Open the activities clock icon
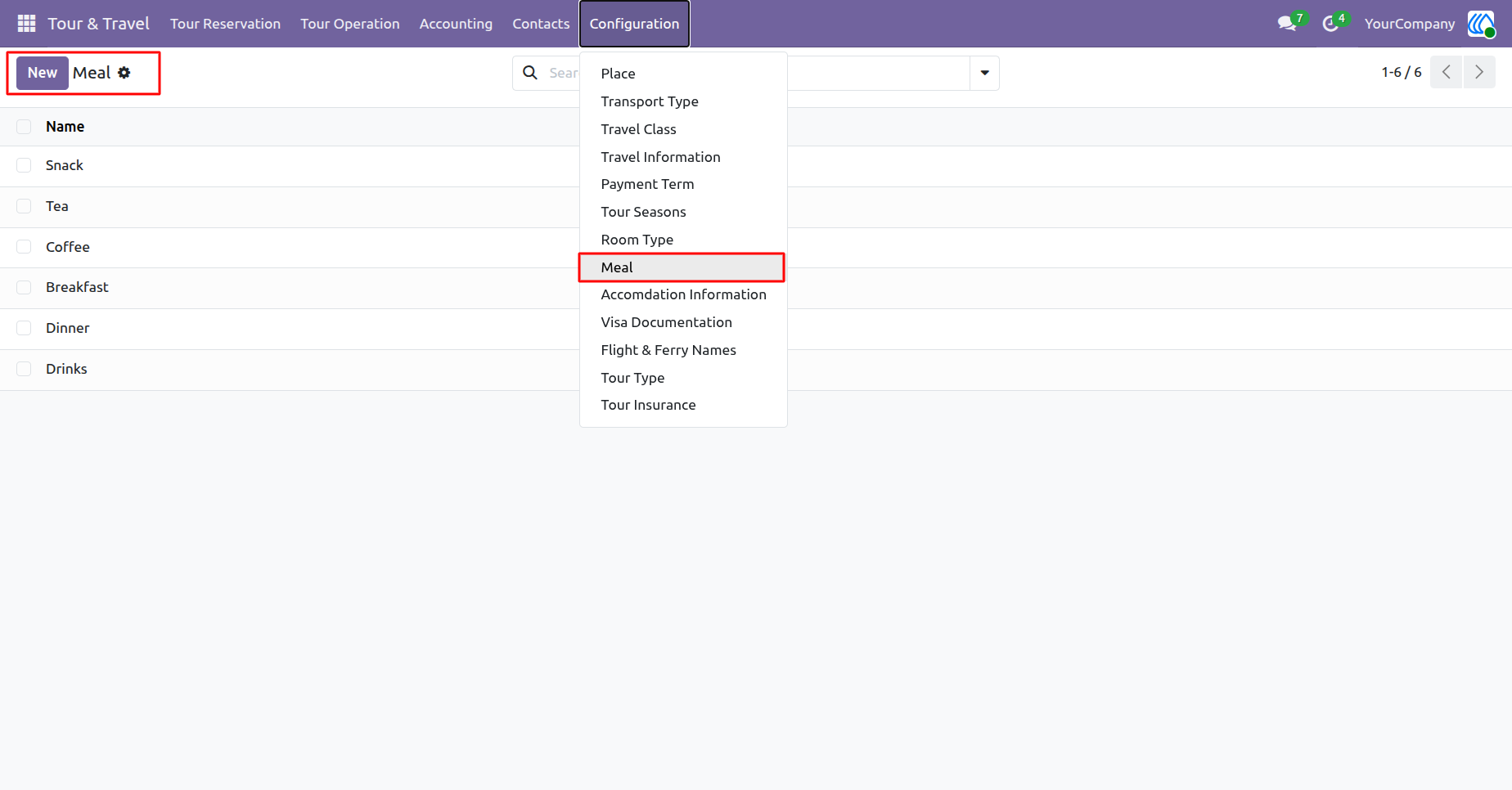The width and height of the screenshot is (1512, 790). point(1330,24)
